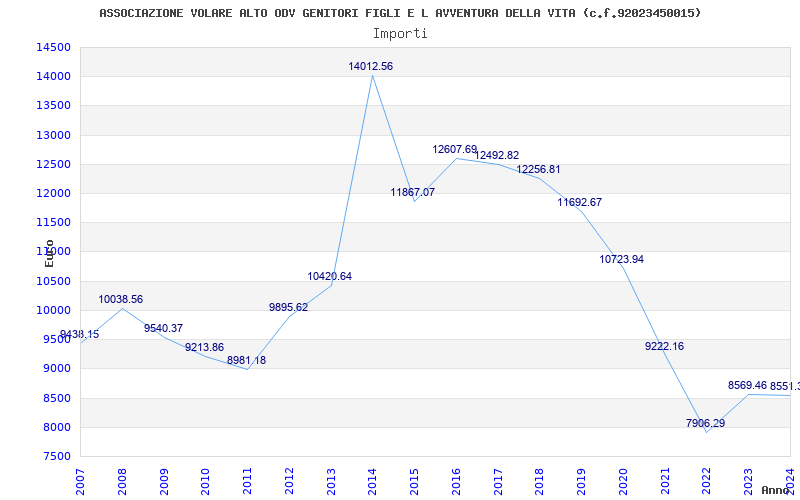
Task: Click the chart title with the association name
Action: click(x=400, y=13)
